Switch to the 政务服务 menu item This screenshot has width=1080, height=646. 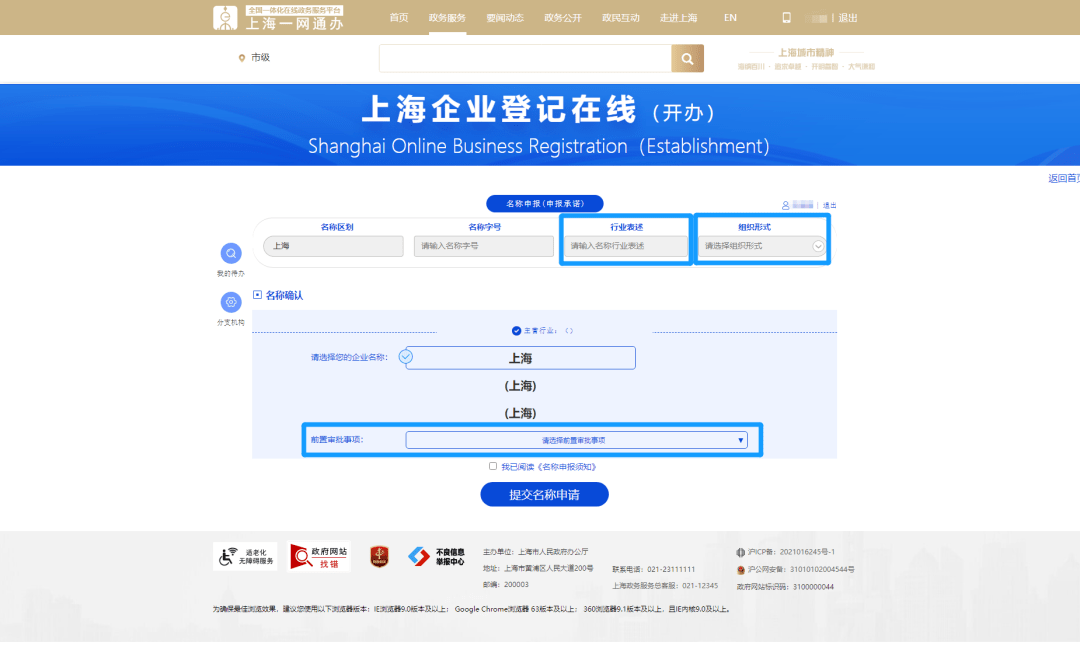tap(447, 17)
